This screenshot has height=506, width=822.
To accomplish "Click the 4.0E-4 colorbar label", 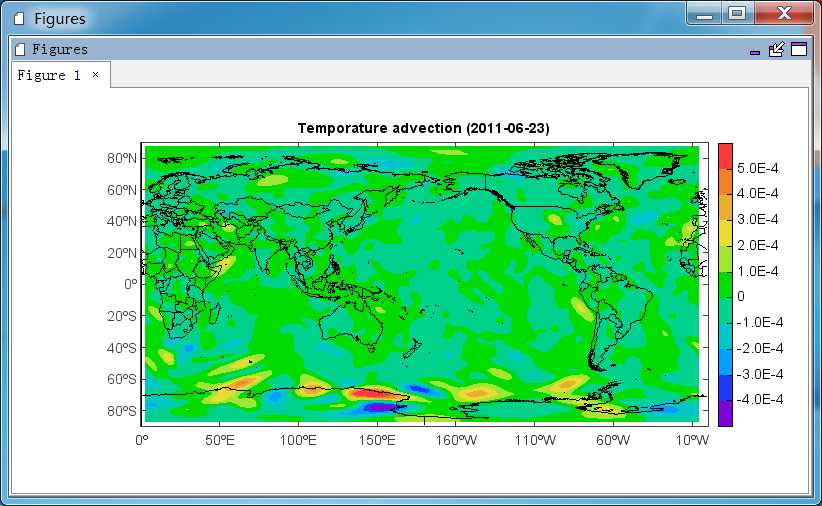I will (758, 193).
